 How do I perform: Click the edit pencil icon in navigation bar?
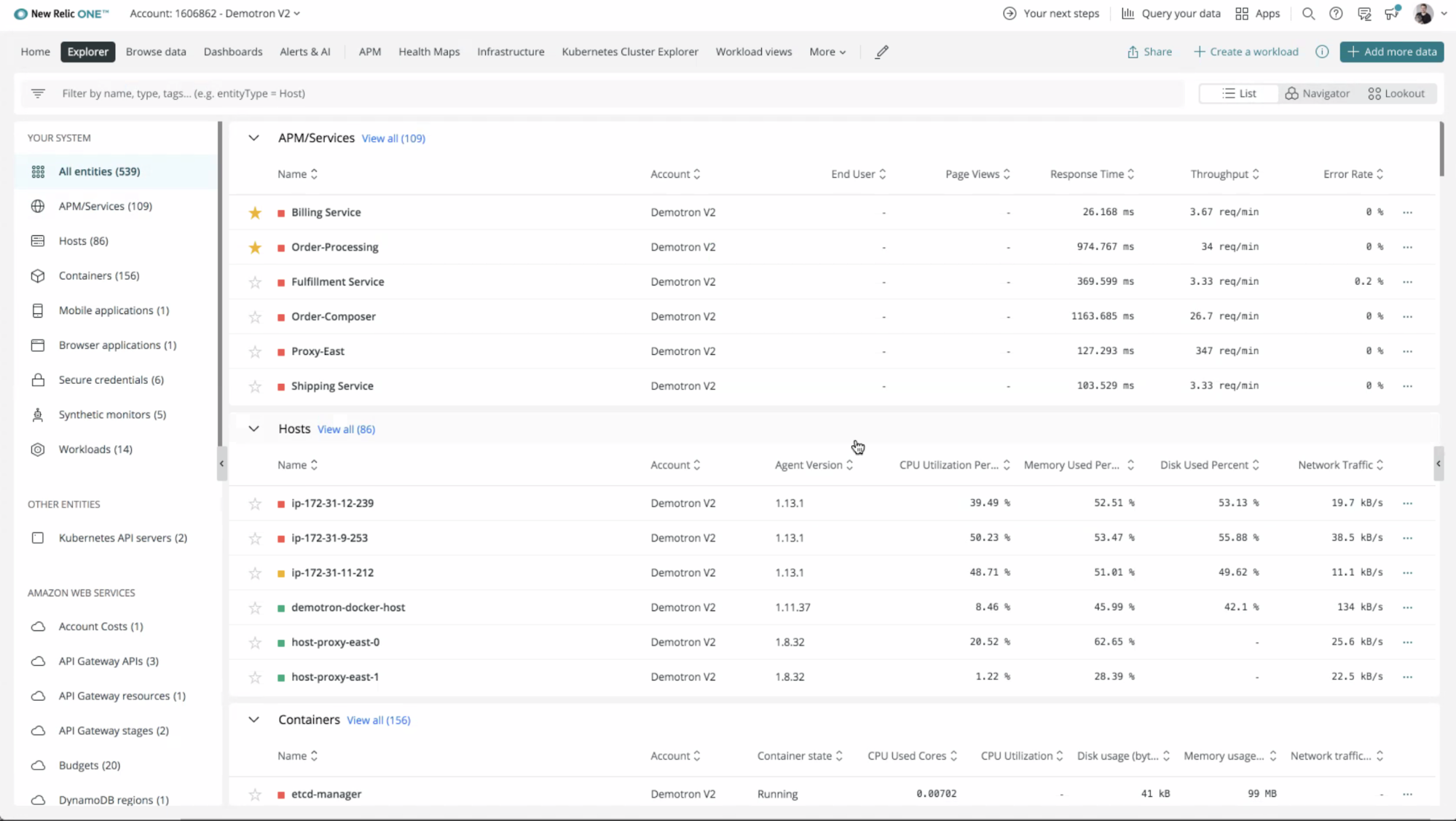882,52
